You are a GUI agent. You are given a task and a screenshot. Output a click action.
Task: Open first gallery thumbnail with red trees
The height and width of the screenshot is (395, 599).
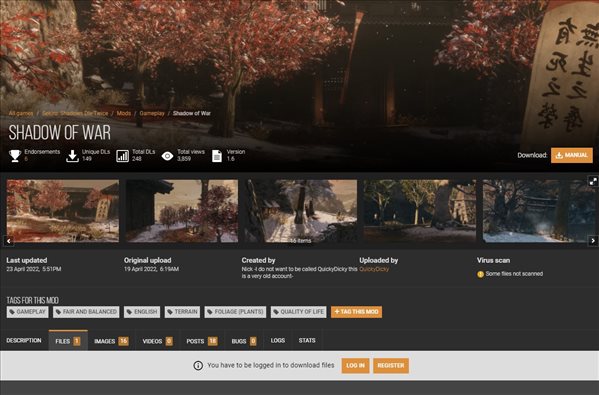click(x=63, y=211)
